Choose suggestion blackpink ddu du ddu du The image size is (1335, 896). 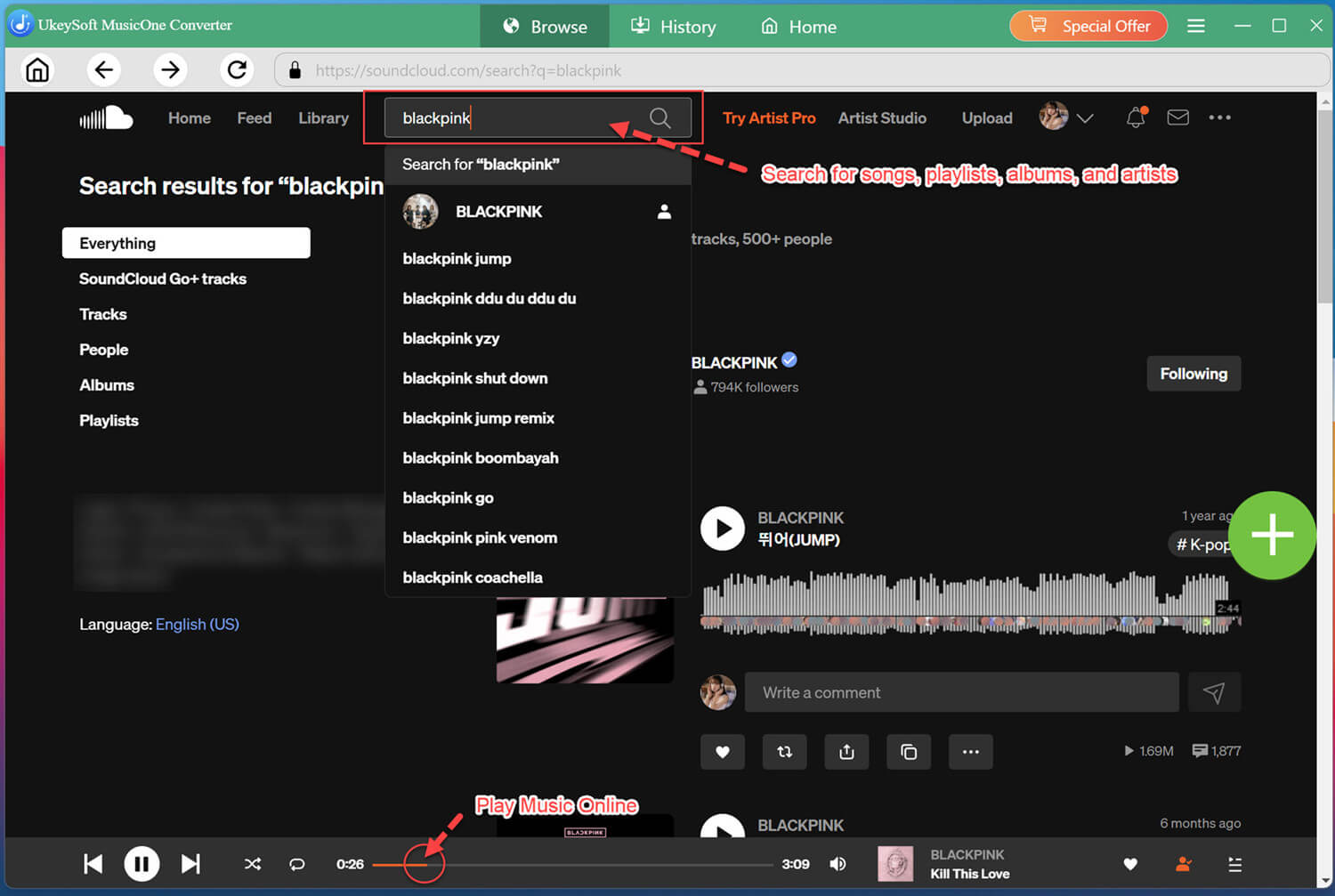pos(538,298)
